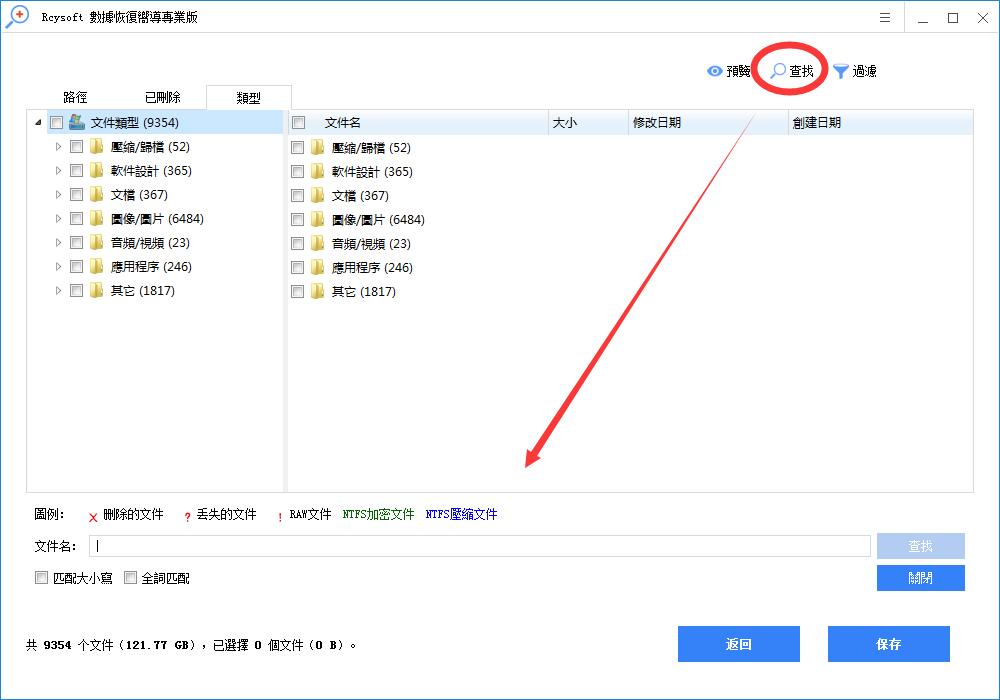
Task: Check the 文檔 (367) box in file list
Action: point(297,195)
